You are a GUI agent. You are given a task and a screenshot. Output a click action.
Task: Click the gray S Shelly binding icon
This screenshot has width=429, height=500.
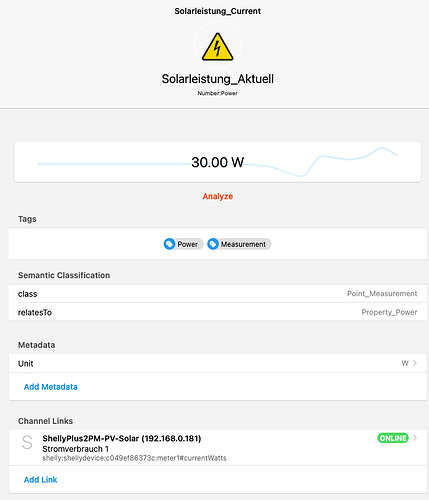[27, 443]
